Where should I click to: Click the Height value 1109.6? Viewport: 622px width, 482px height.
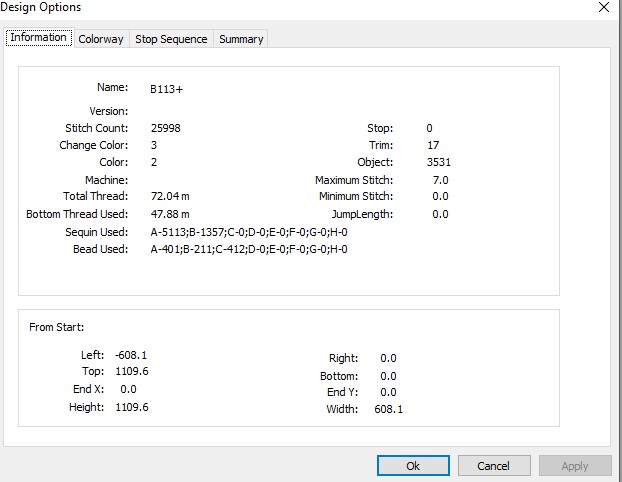132,407
